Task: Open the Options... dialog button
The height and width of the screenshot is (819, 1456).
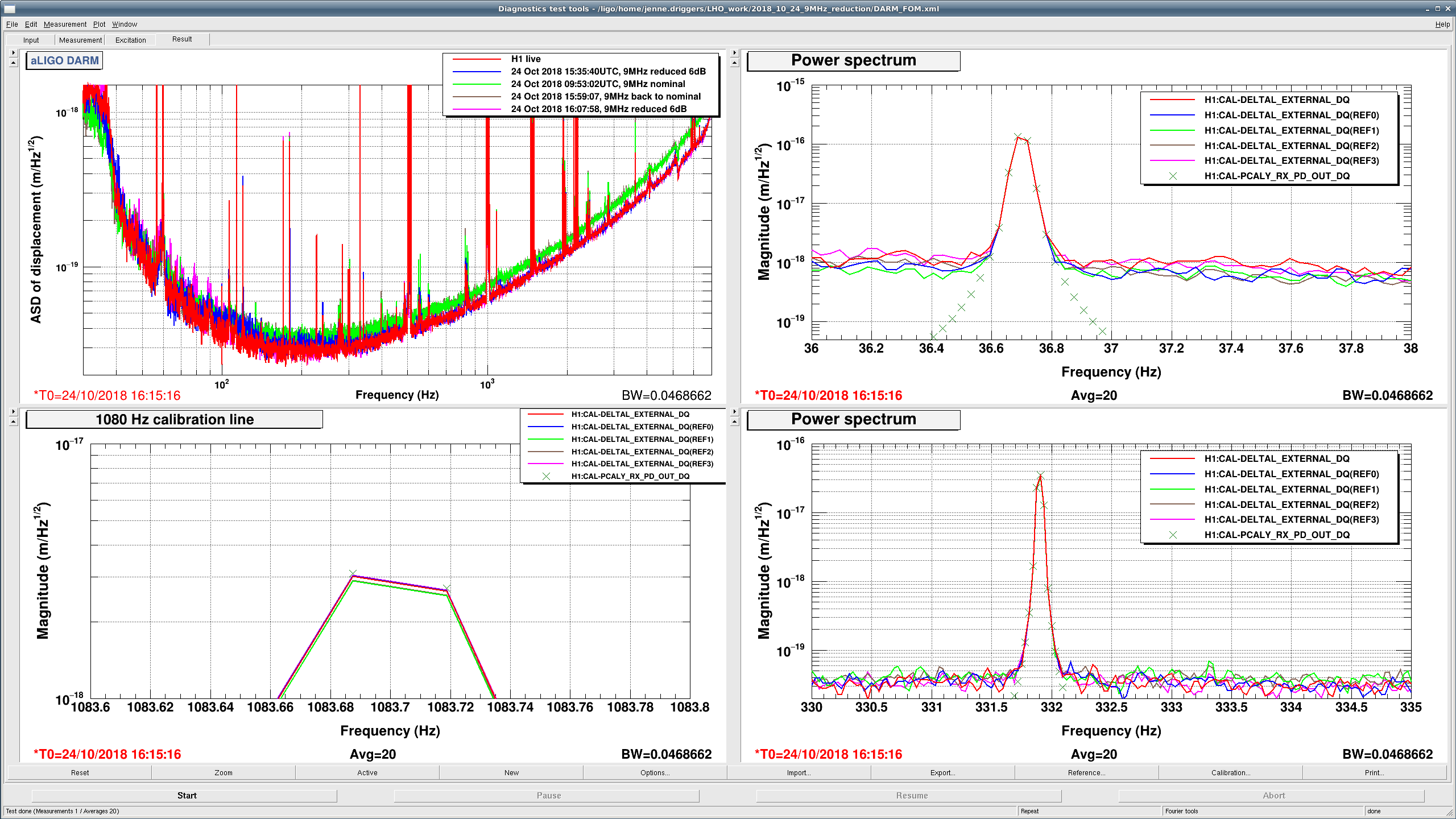Action: coord(655,772)
